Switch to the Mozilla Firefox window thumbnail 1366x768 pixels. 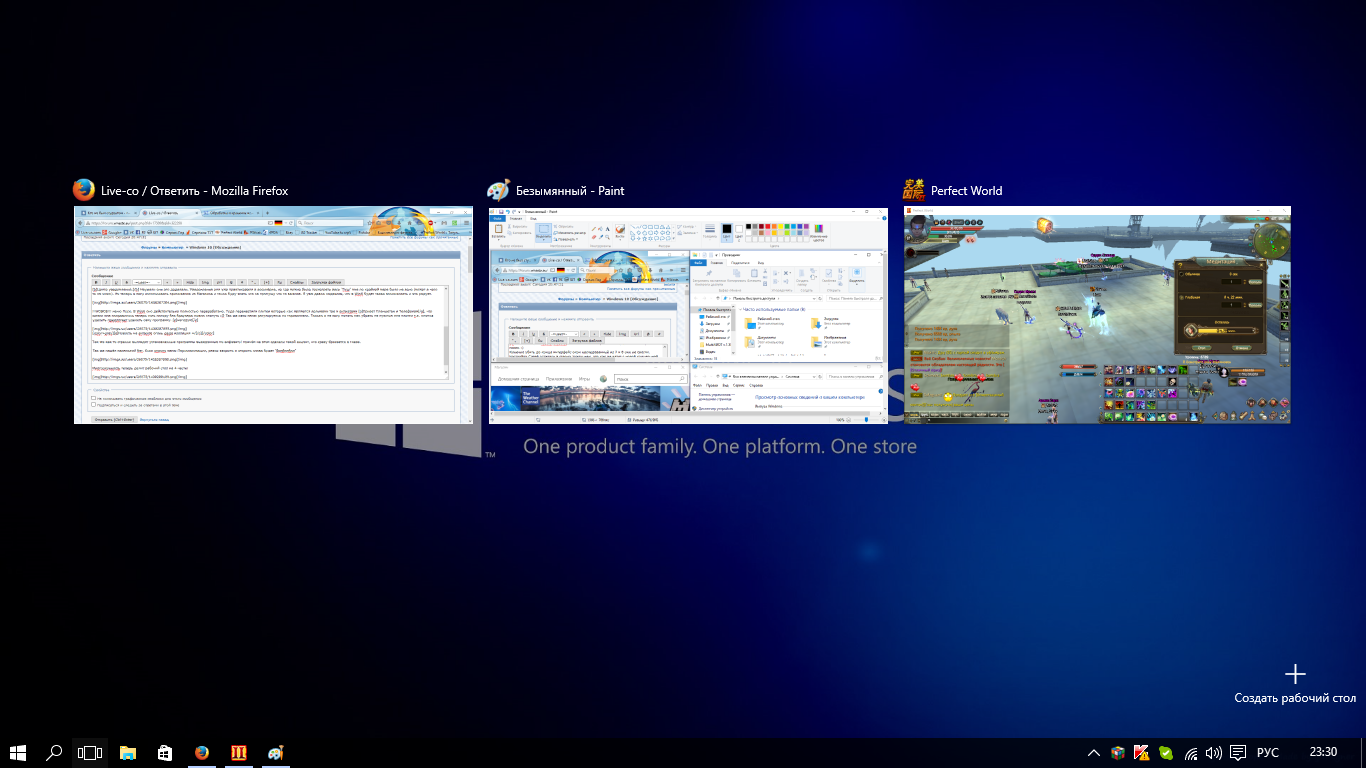[273, 315]
